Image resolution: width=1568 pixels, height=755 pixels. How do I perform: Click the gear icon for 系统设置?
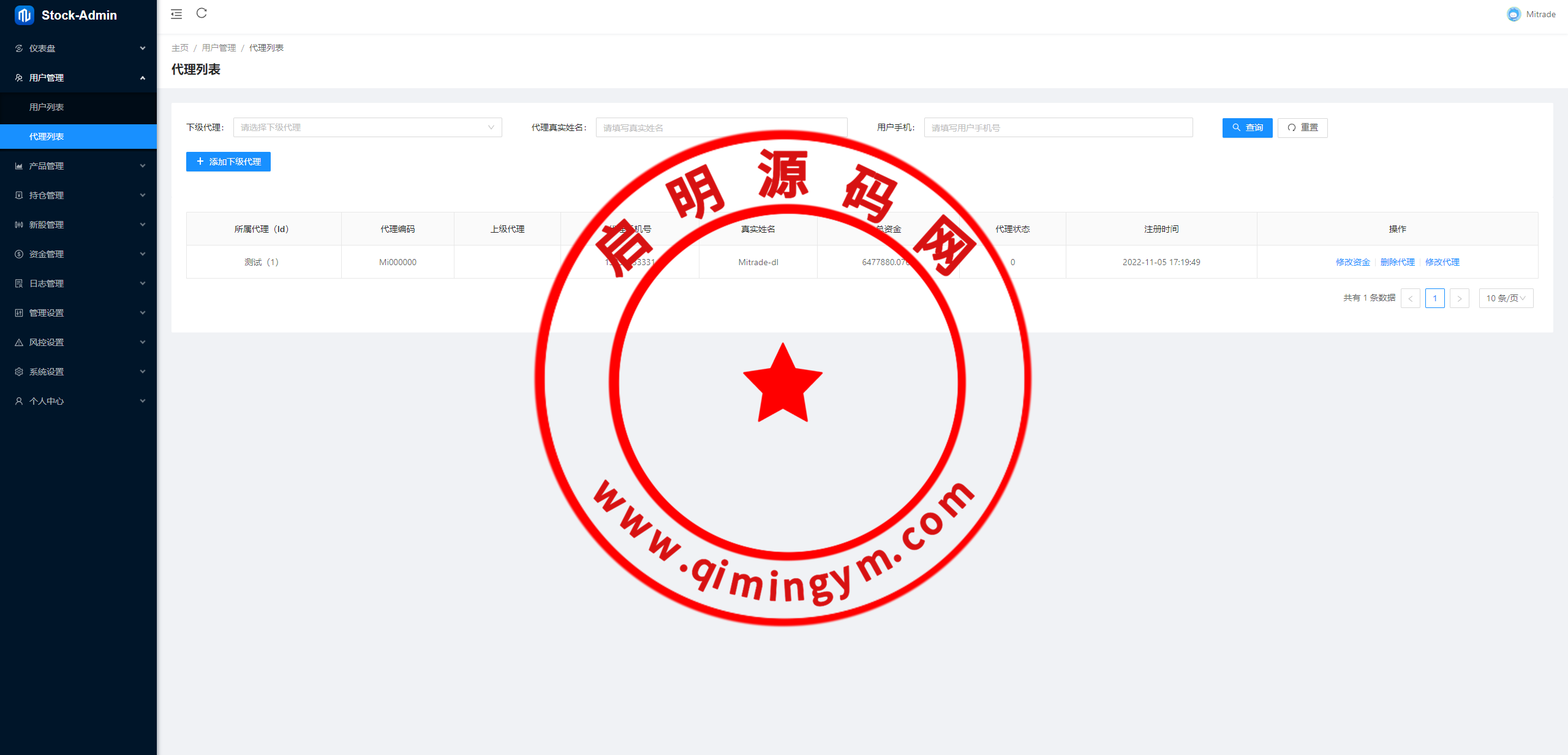click(x=19, y=372)
